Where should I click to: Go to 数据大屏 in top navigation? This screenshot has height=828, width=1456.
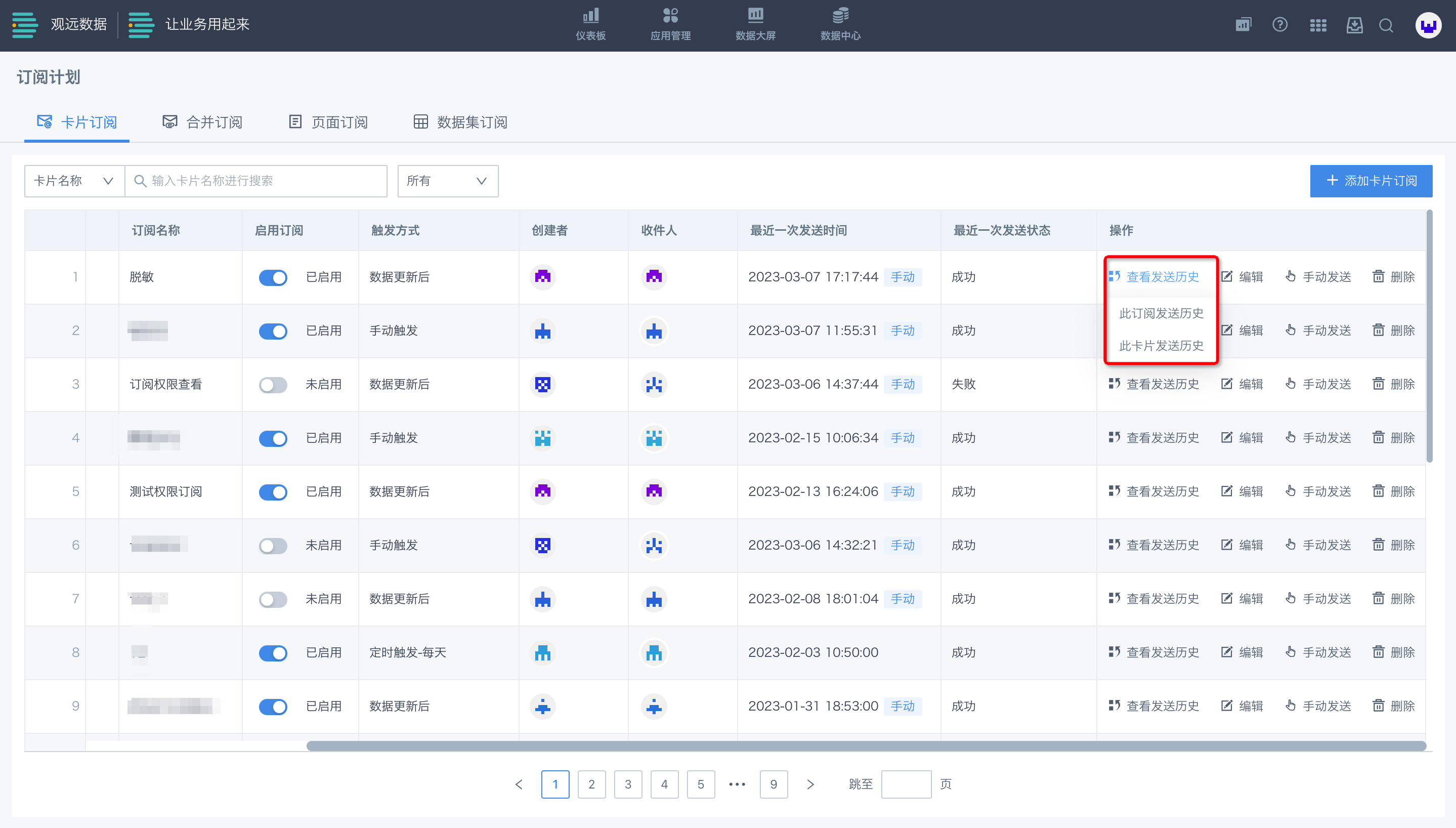point(755,24)
